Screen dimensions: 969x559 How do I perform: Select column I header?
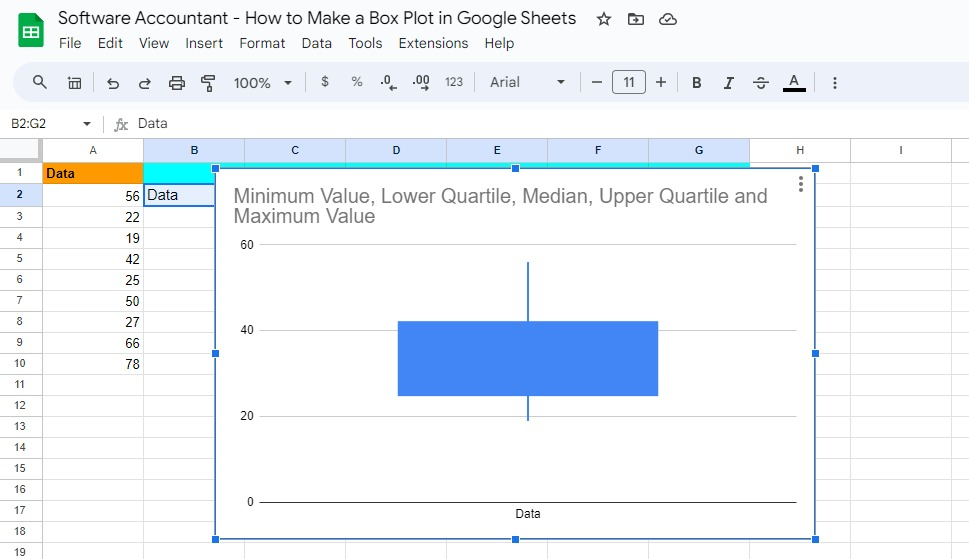pos(900,150)
